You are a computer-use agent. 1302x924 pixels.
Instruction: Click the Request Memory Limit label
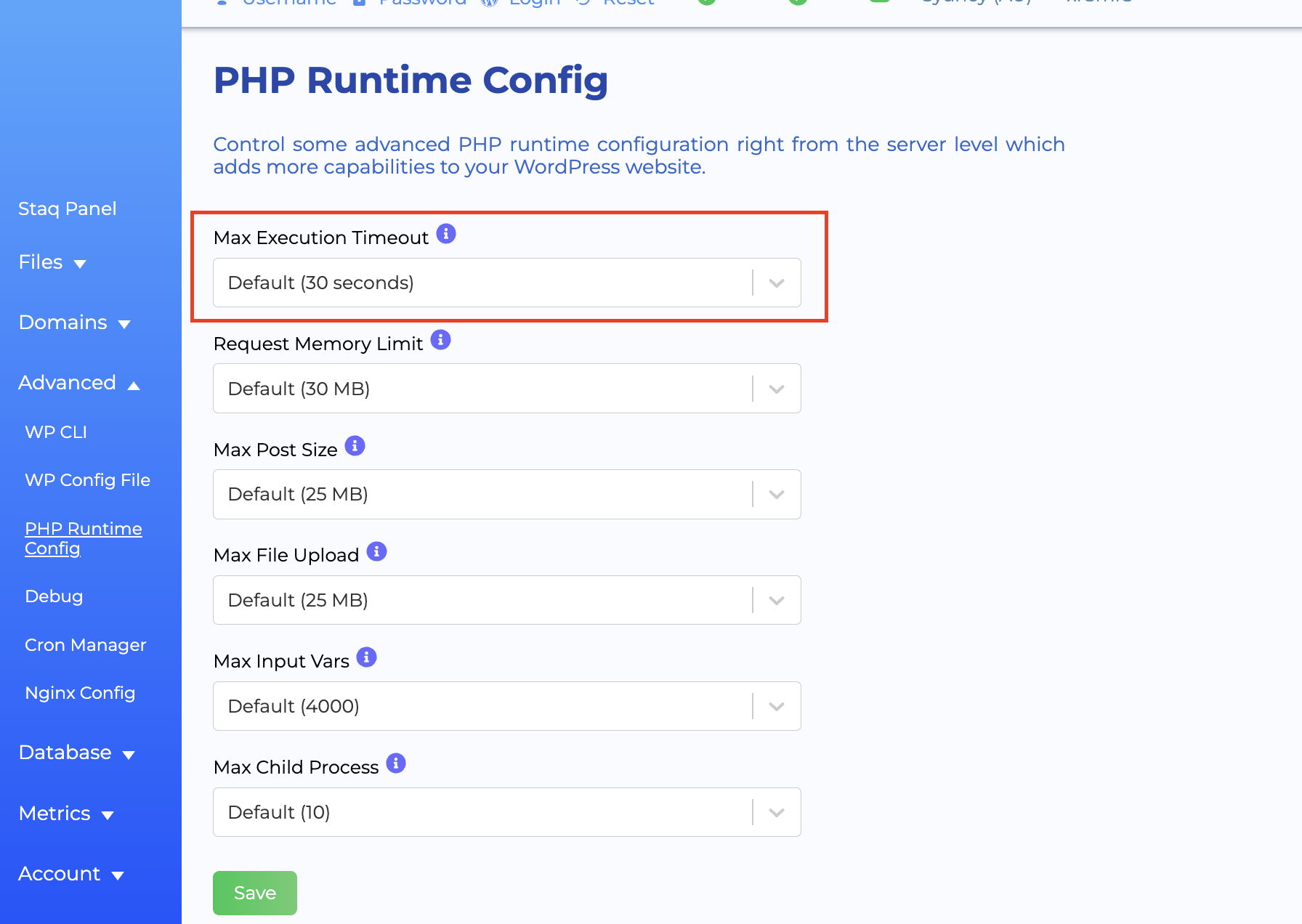pos(318,344)
